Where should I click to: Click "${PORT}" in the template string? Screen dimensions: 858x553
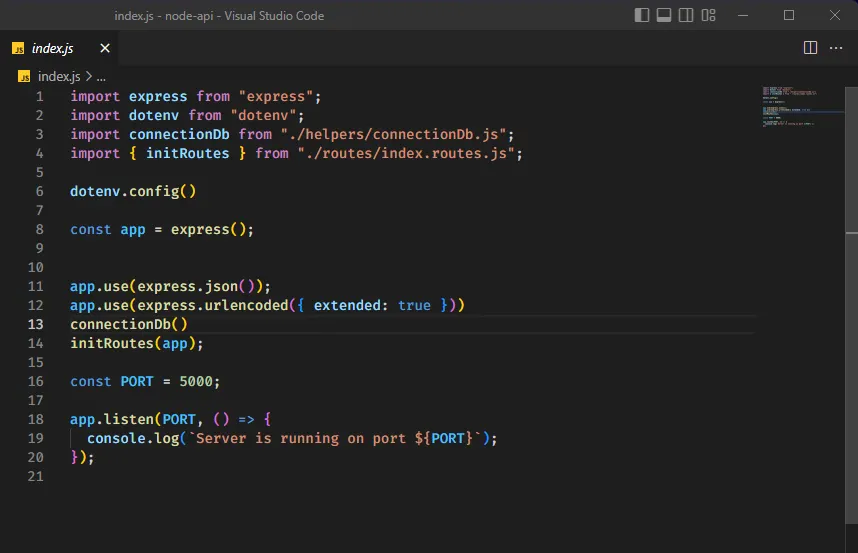click(x=444, y=439)
